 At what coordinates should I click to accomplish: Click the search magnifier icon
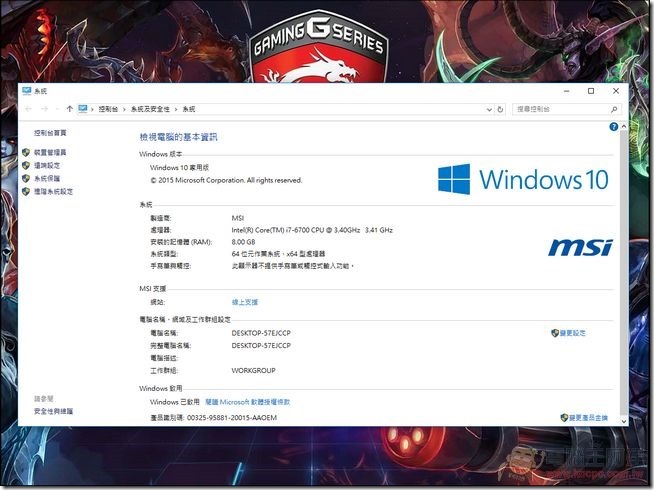pyautogui.click(x=614, y=109)
